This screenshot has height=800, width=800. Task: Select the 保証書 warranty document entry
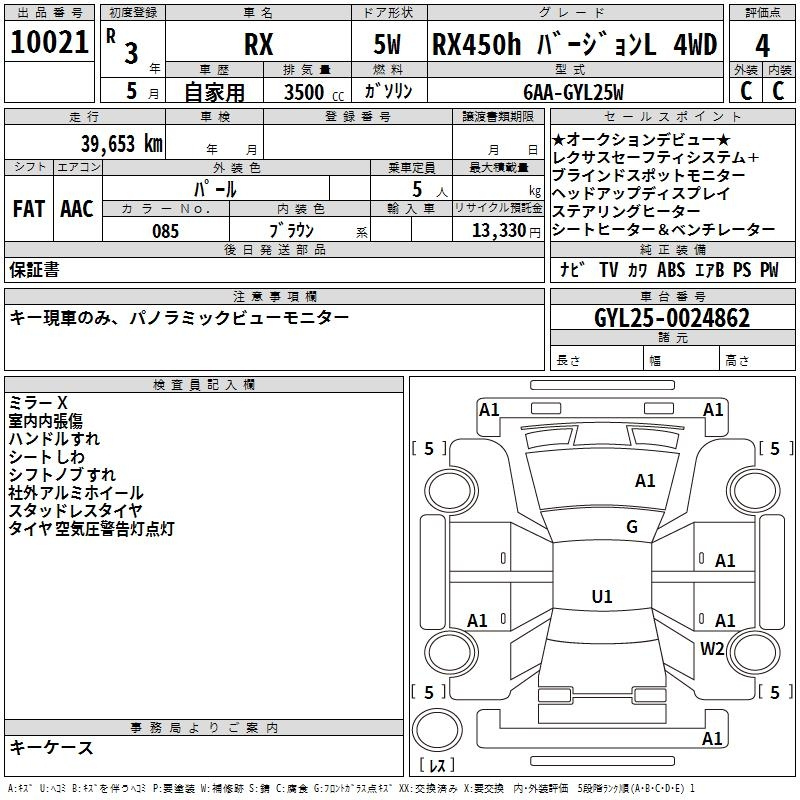coord(34,270)
